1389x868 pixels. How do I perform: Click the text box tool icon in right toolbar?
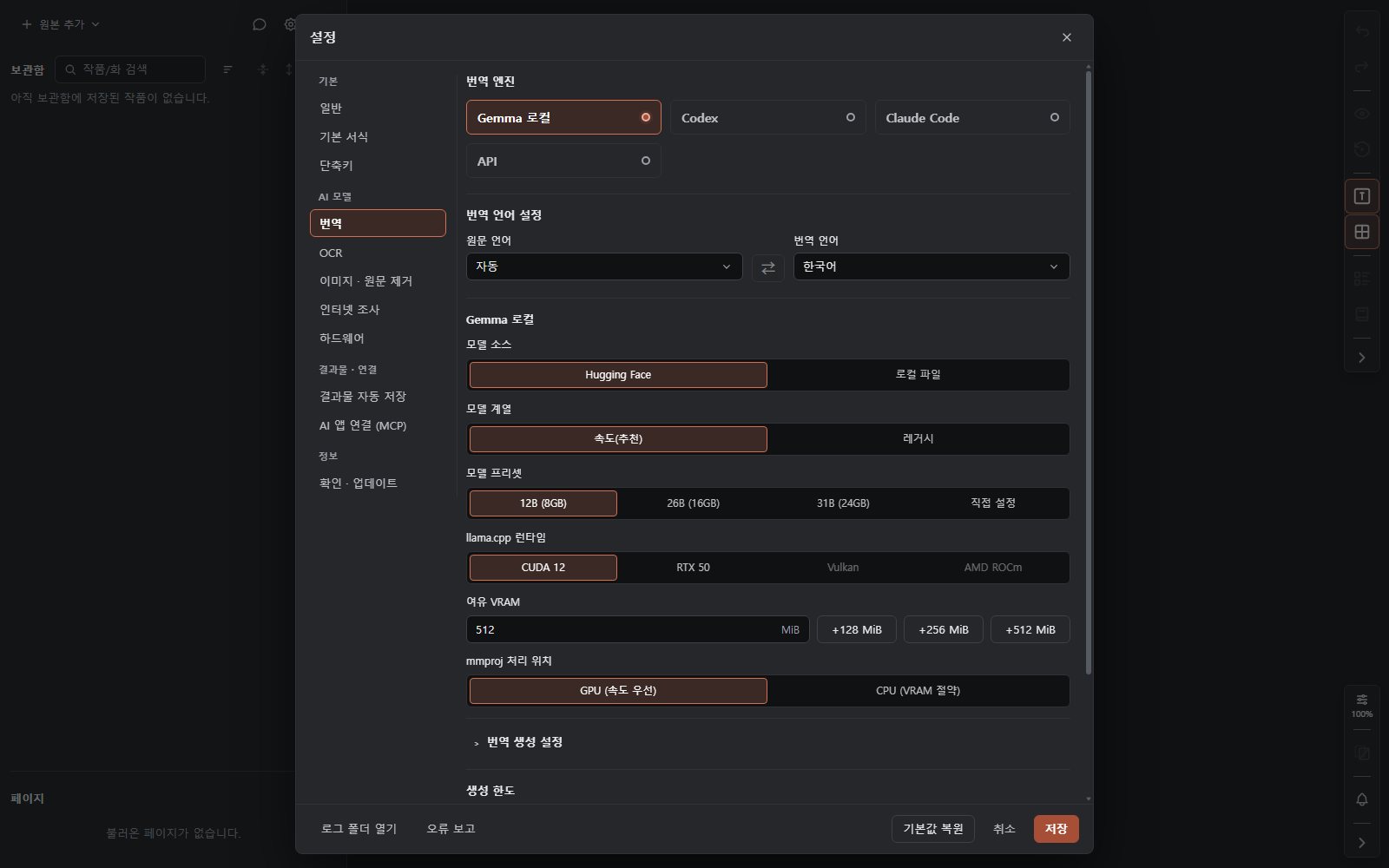click(1362, 196)
